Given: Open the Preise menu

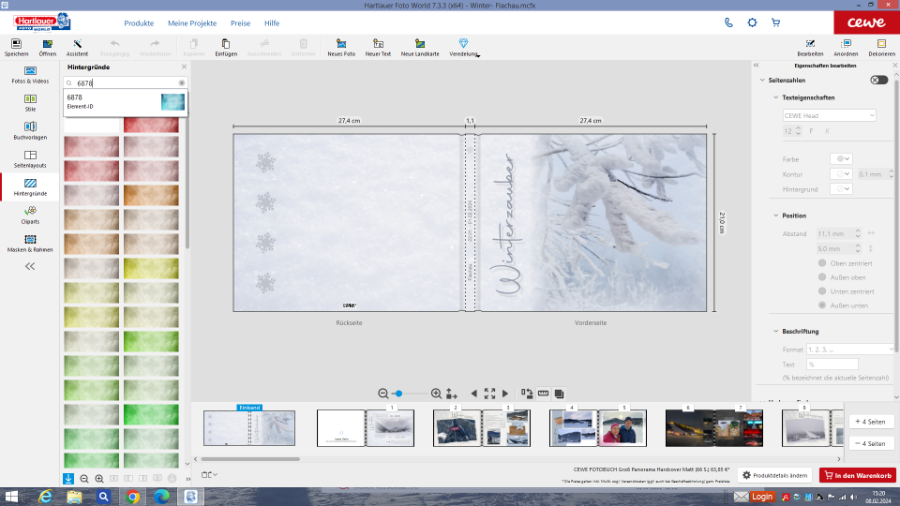Looking at the screenshot, I should point(240,22).
